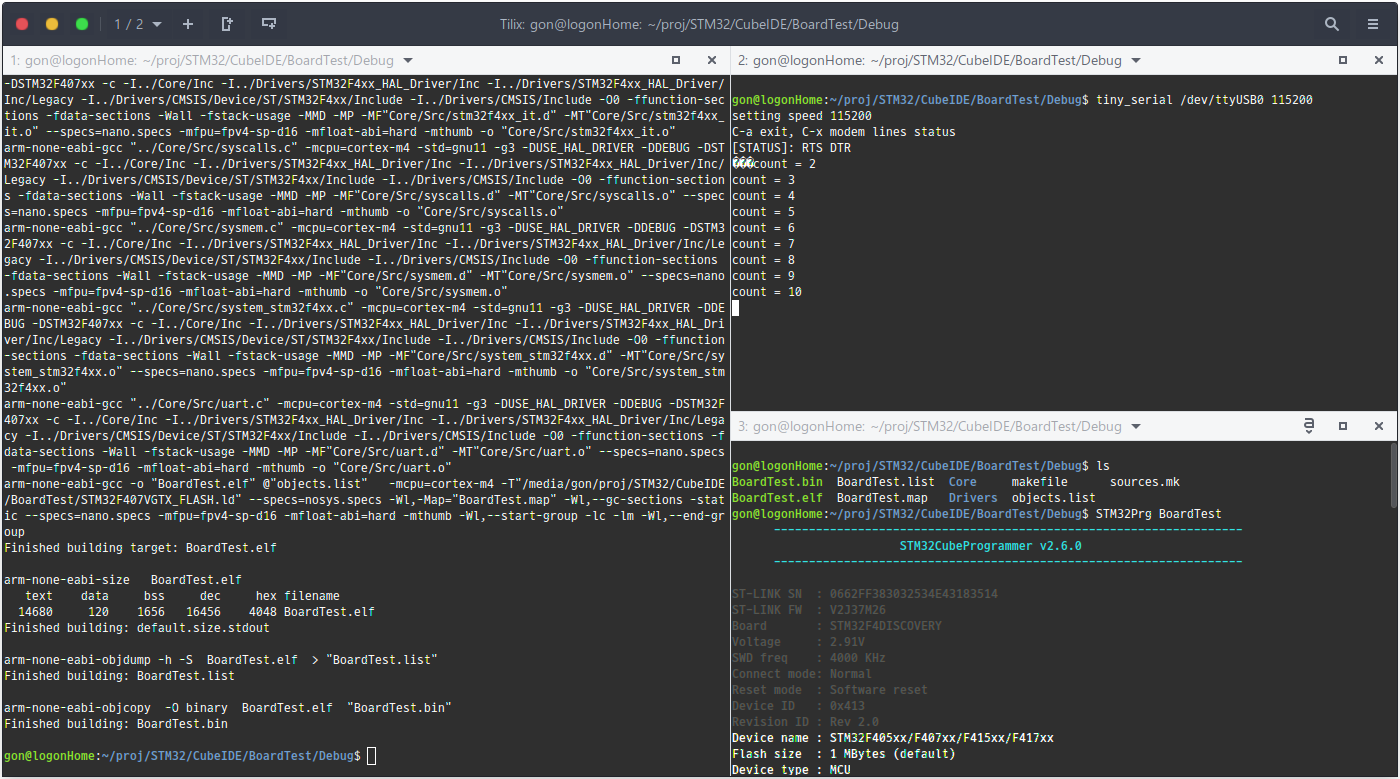Click the 'Voltage : 2.91V' line

[798, 642]
